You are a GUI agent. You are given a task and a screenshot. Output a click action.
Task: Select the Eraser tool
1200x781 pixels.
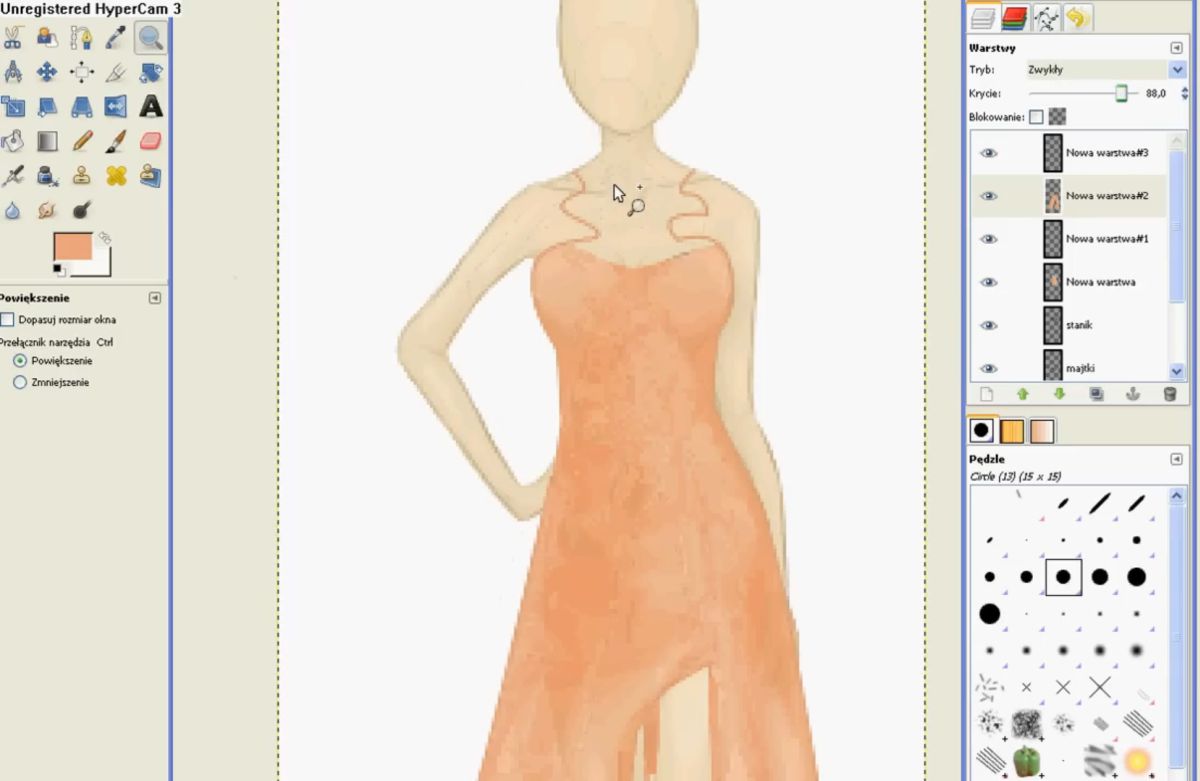[x=150, y=141]
